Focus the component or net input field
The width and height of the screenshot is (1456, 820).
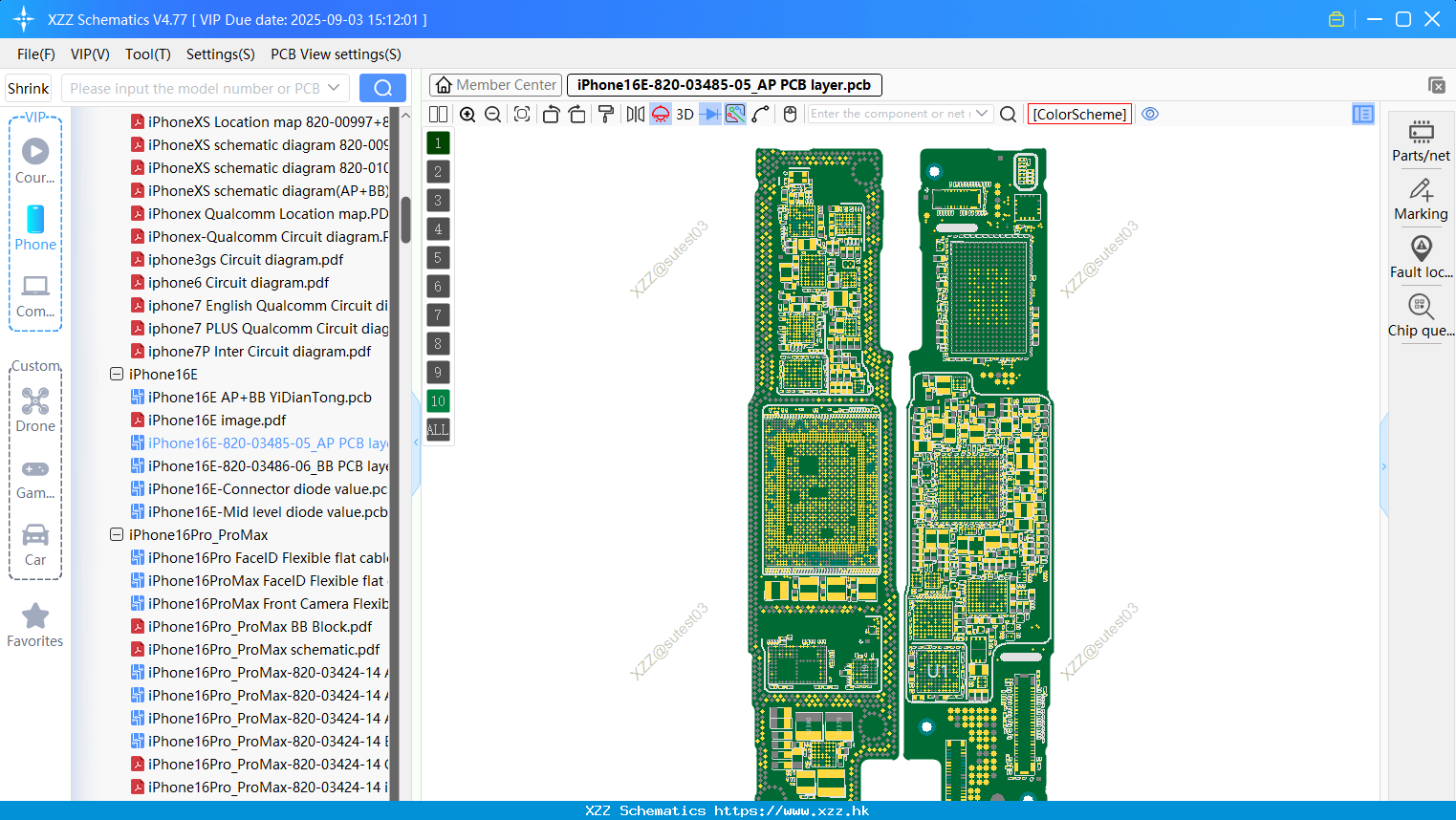[x=890, y=114]
